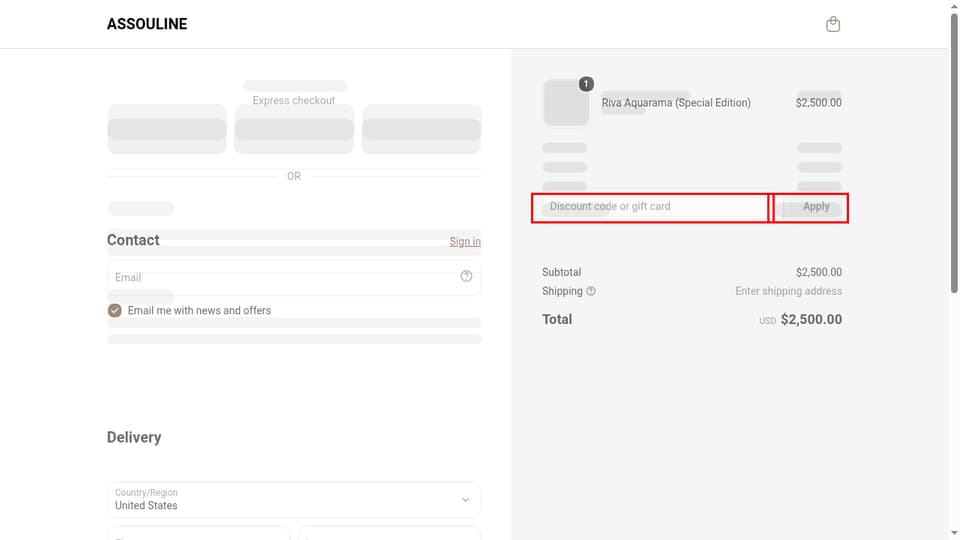Click the Apply discount button
960x540 pixels.
coord(811,208)
